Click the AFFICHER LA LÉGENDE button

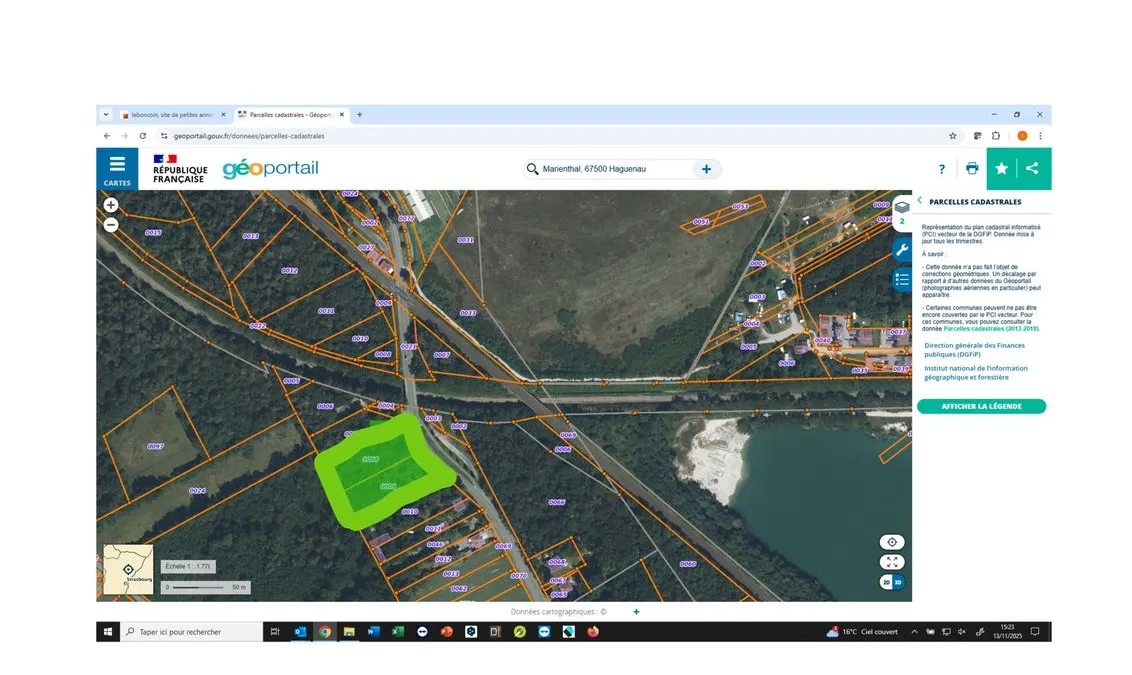click(981, 406)
